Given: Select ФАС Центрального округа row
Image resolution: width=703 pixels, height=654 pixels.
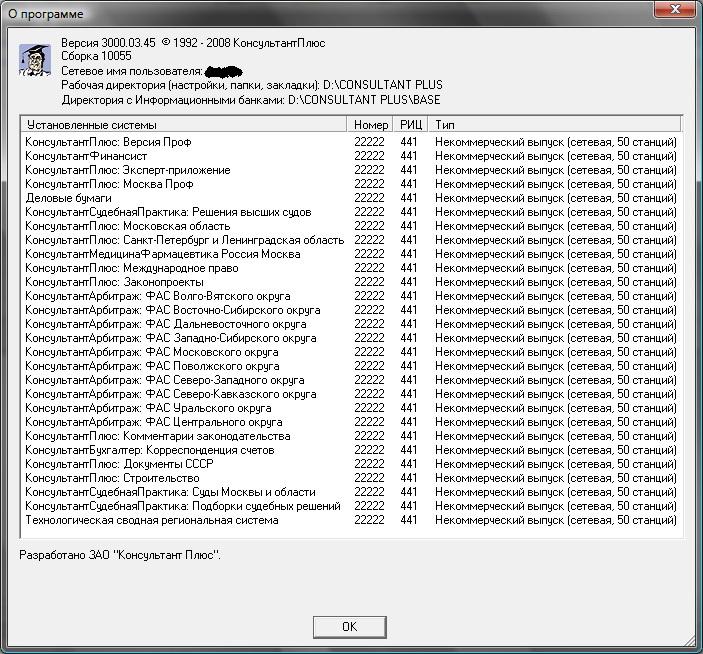Looking at the screenshot, I should tap(351, 422).
